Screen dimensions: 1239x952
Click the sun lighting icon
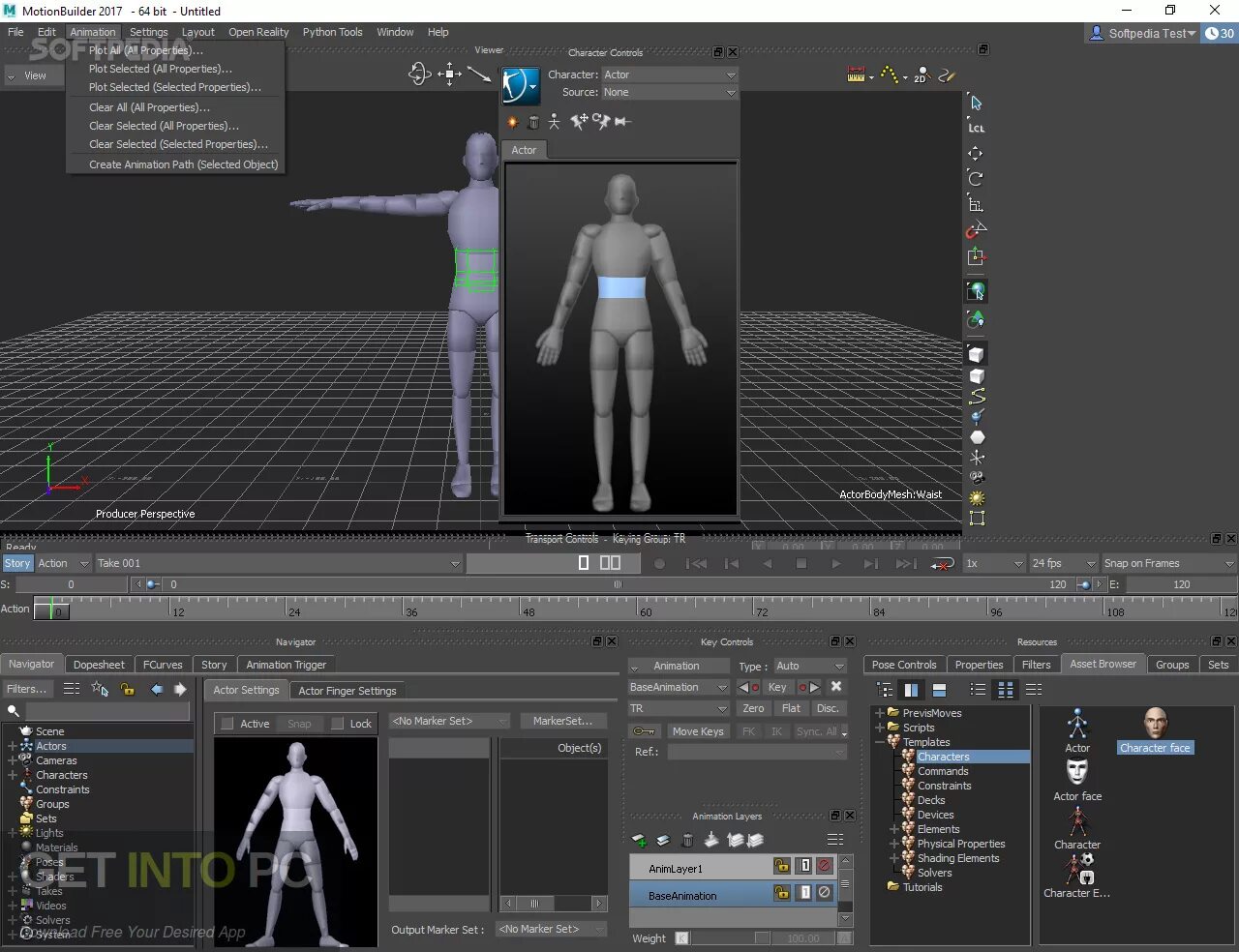977,498
